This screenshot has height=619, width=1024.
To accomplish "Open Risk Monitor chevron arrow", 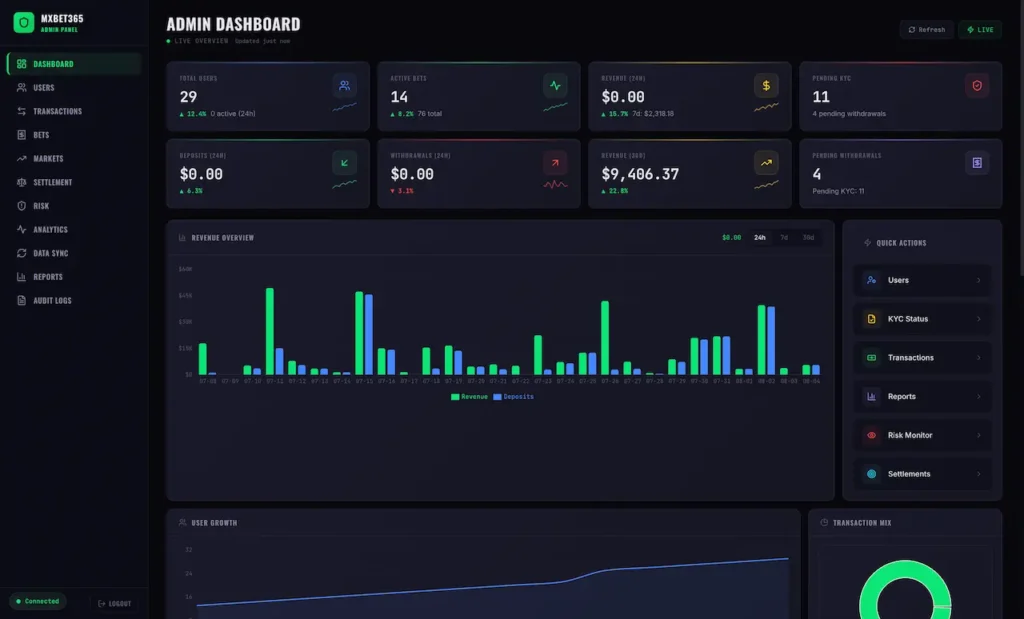I will pos(978,435).
